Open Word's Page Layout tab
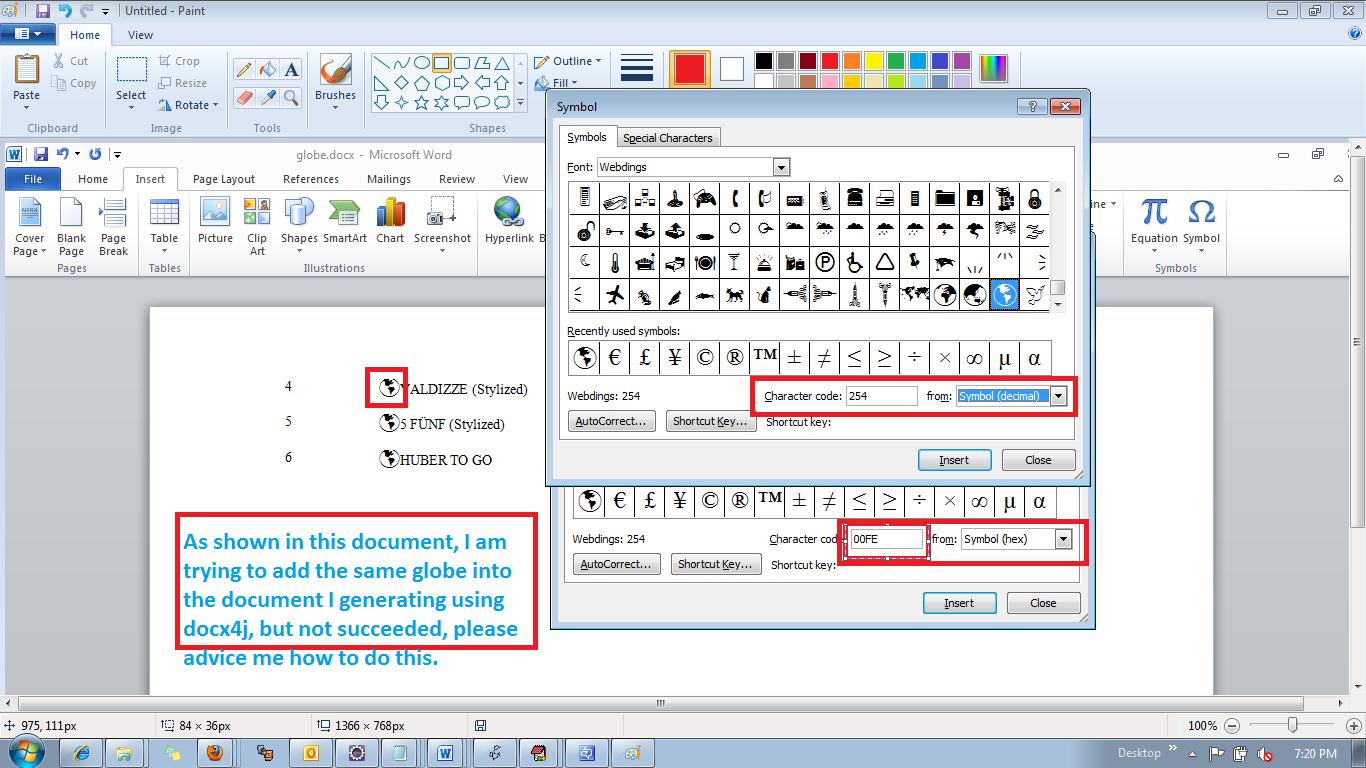Screen dimensions: 1366x768 tap(224, 179)
